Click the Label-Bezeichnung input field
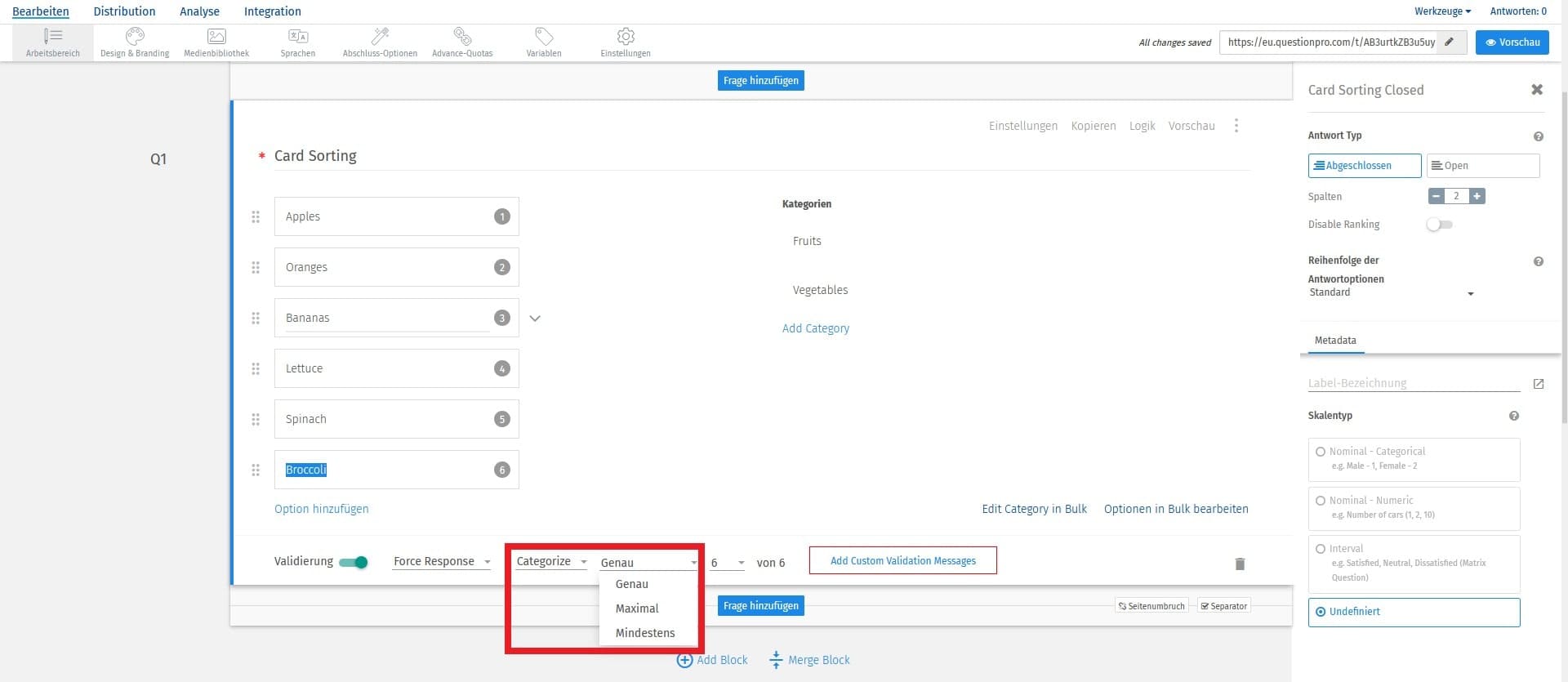 [1414, 383]
